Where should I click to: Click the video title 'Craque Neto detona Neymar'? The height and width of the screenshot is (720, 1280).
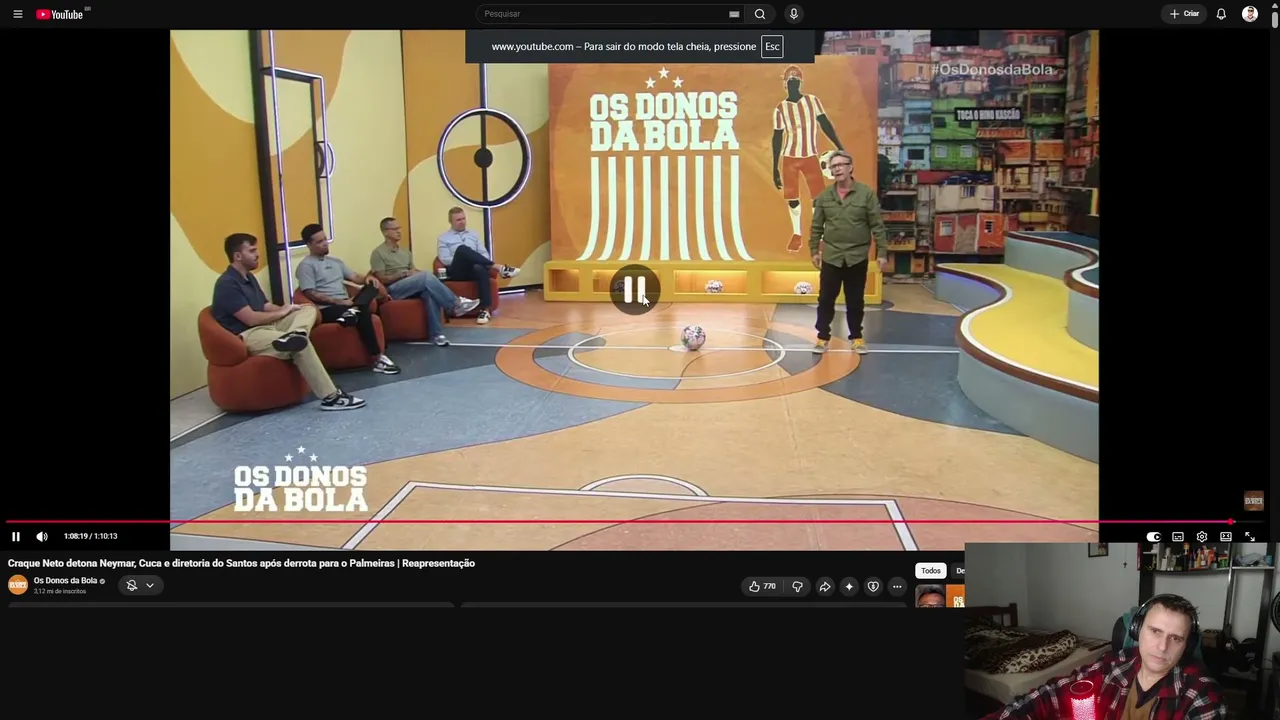[x=241, y=563]
